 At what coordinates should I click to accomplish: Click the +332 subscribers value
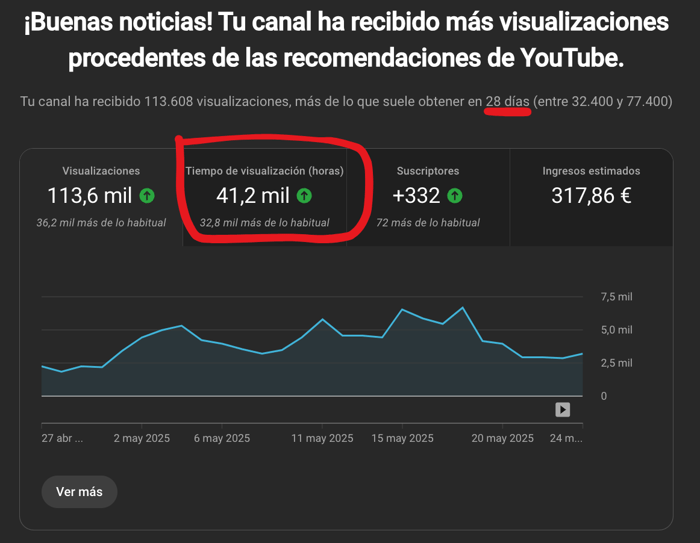pos(416,196)
